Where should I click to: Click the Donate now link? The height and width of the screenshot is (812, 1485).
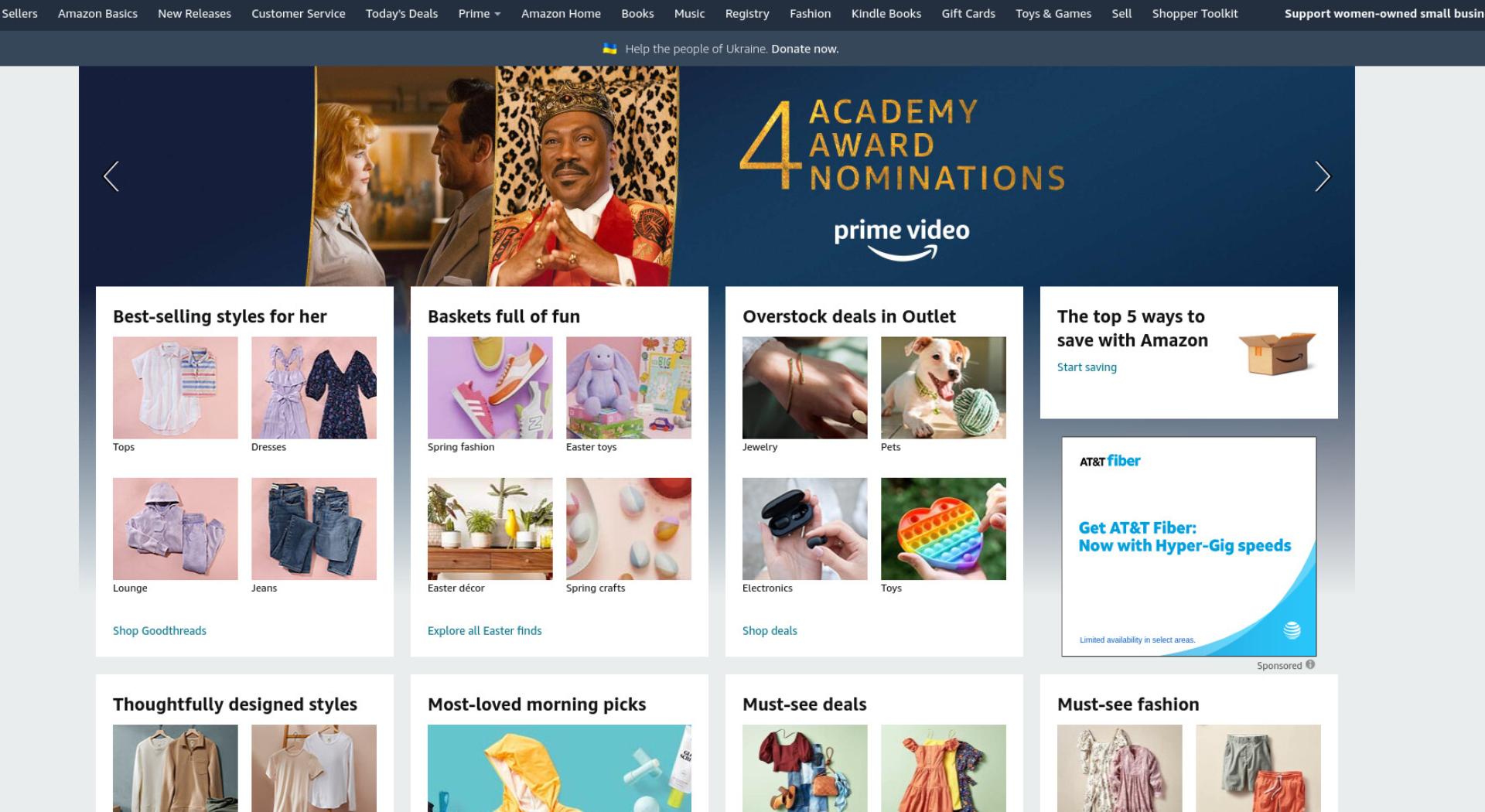click(x=804, y=49)
